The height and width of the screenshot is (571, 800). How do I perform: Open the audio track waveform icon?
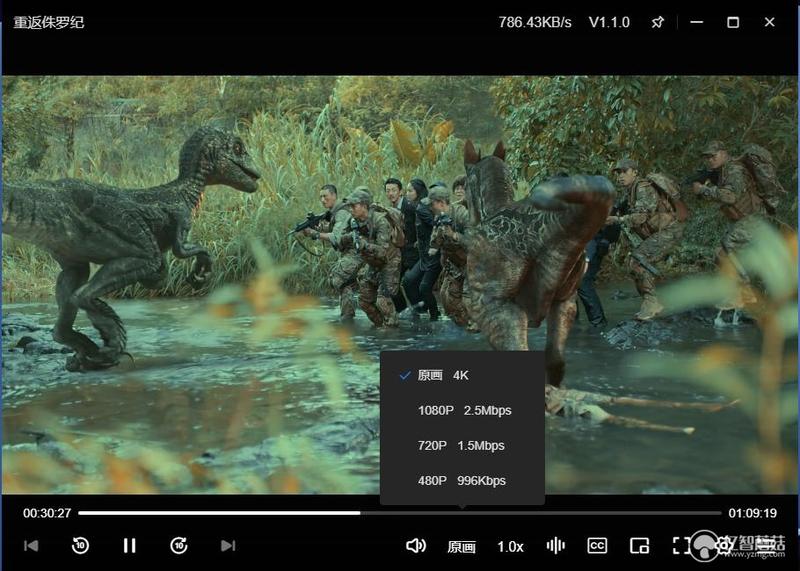tap(556, 546)
